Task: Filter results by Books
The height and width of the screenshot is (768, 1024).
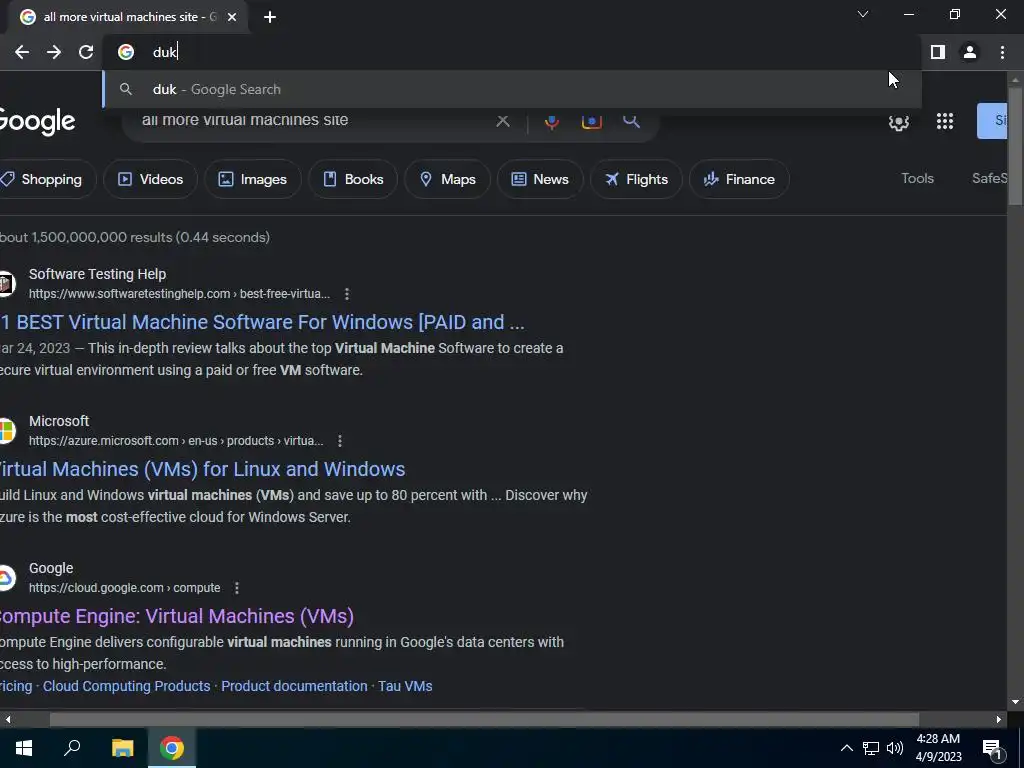Action: tap(353, 179)
